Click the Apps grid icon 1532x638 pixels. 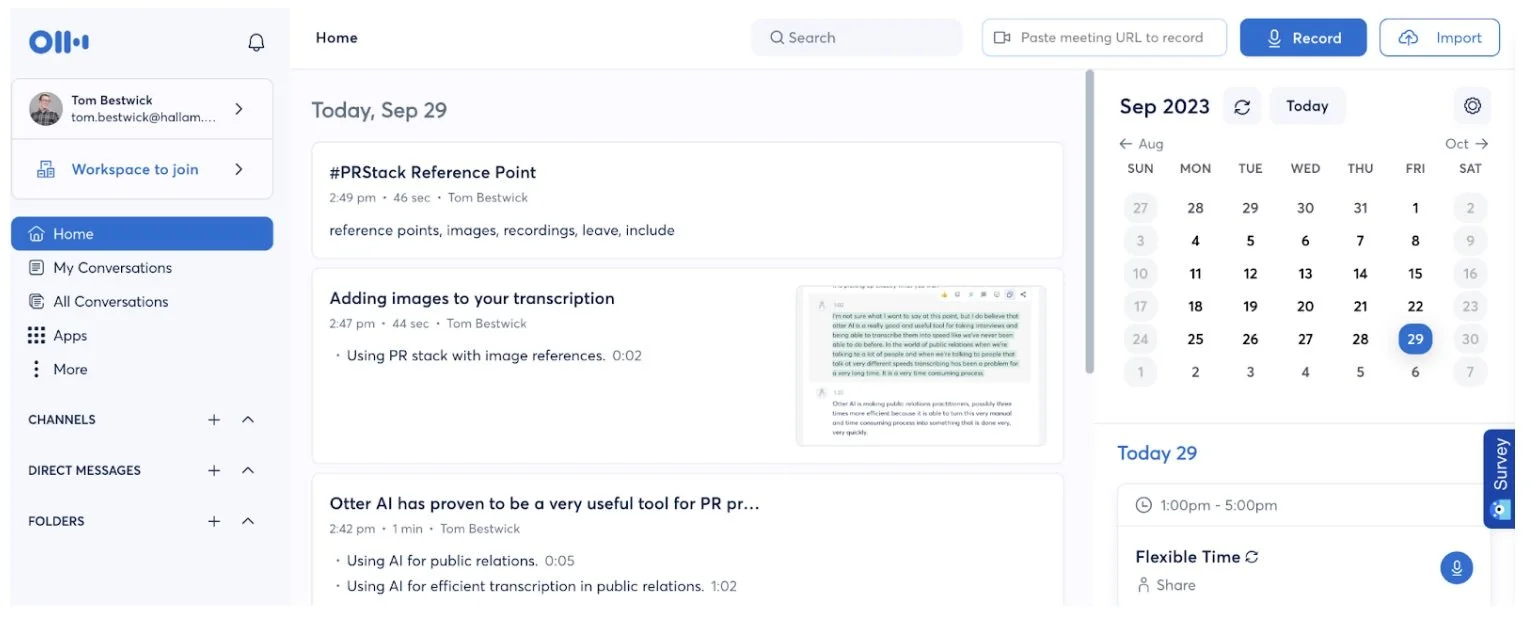coord(37,335)
